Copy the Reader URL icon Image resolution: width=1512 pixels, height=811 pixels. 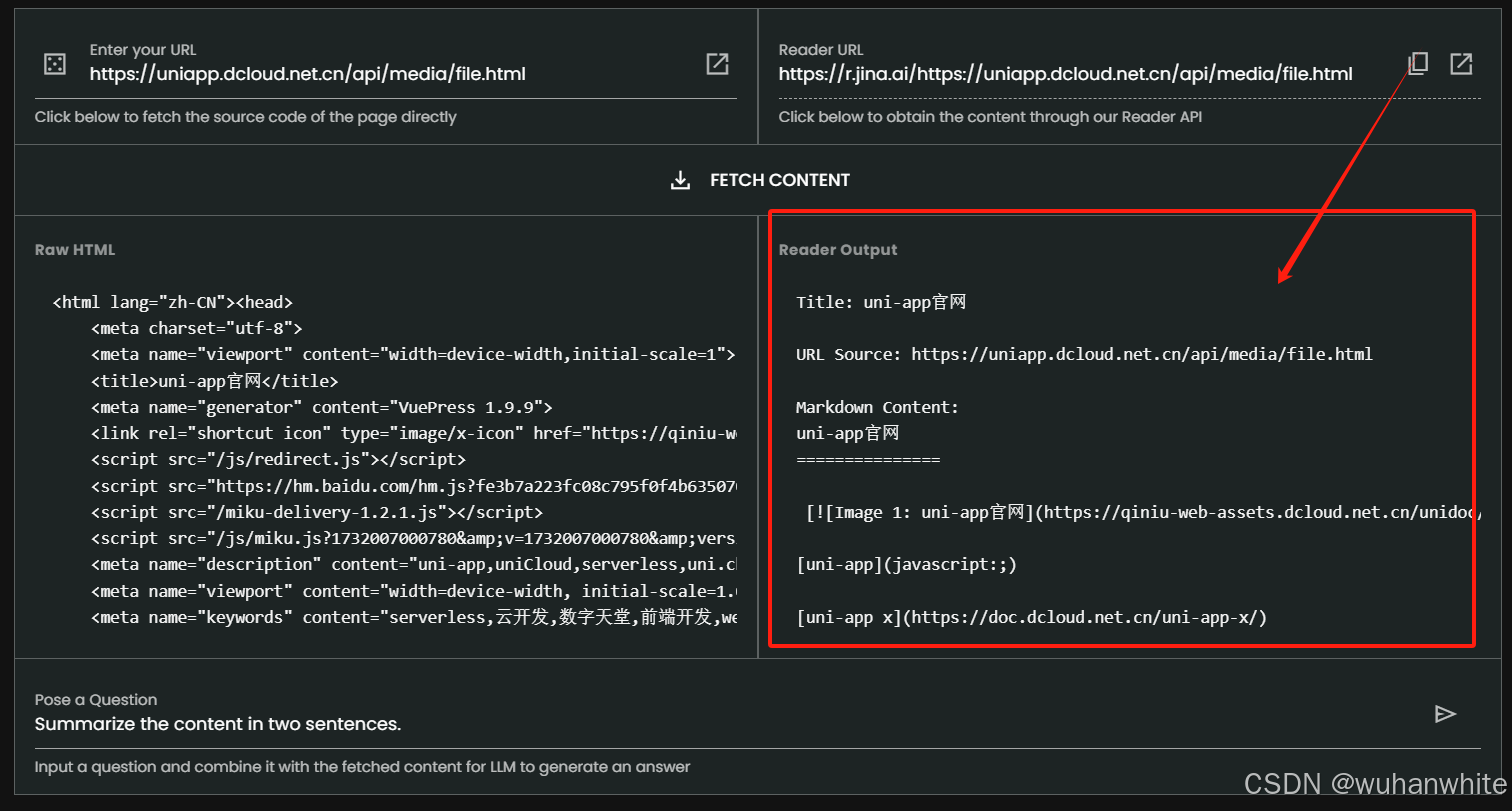[x=1418, y=64]
